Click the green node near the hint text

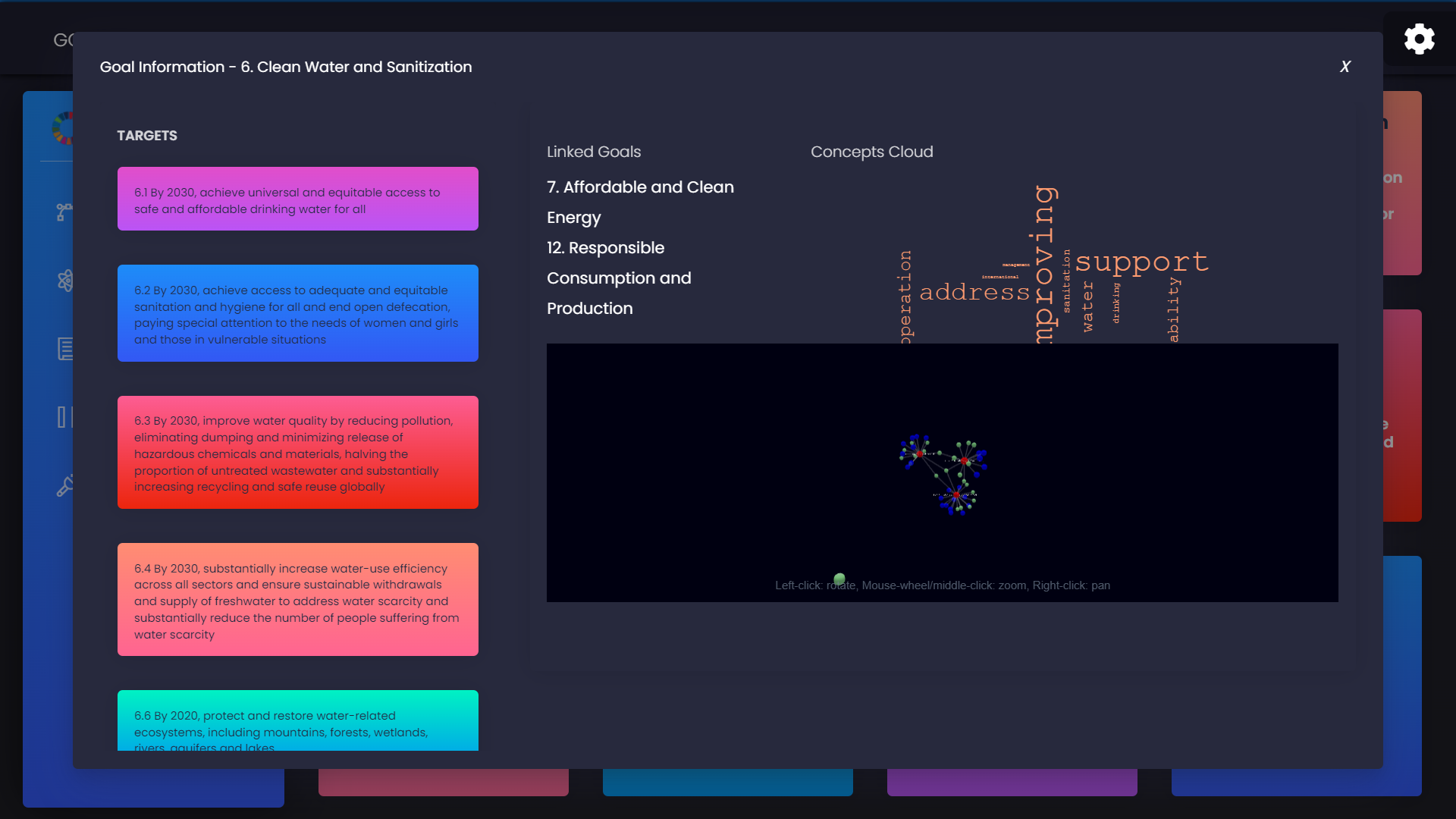pyautogui.click(x=839, y=579)
